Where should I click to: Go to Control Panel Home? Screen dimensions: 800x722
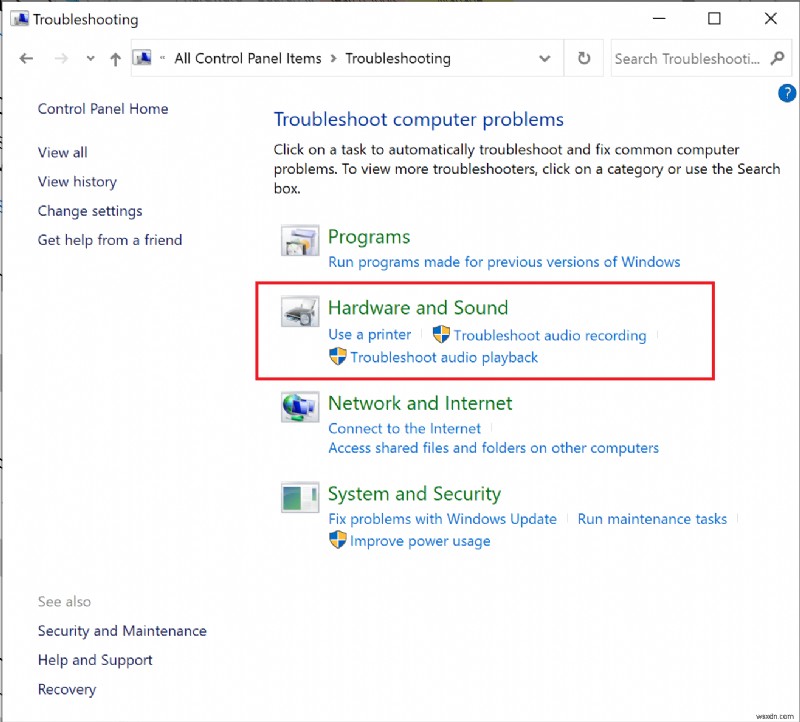pyautogui.click(x=103, y=109)
